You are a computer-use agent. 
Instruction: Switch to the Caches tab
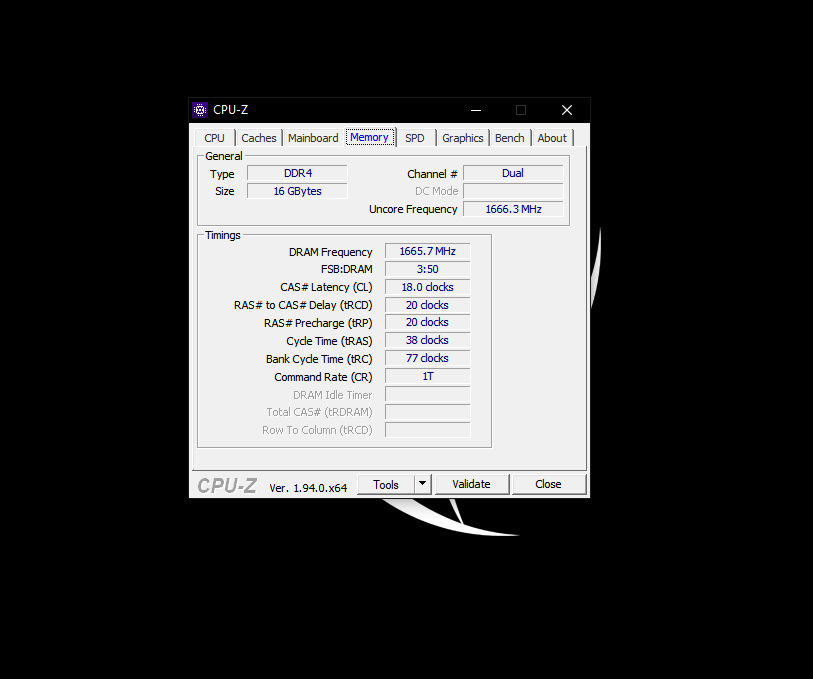click(259, 138)
